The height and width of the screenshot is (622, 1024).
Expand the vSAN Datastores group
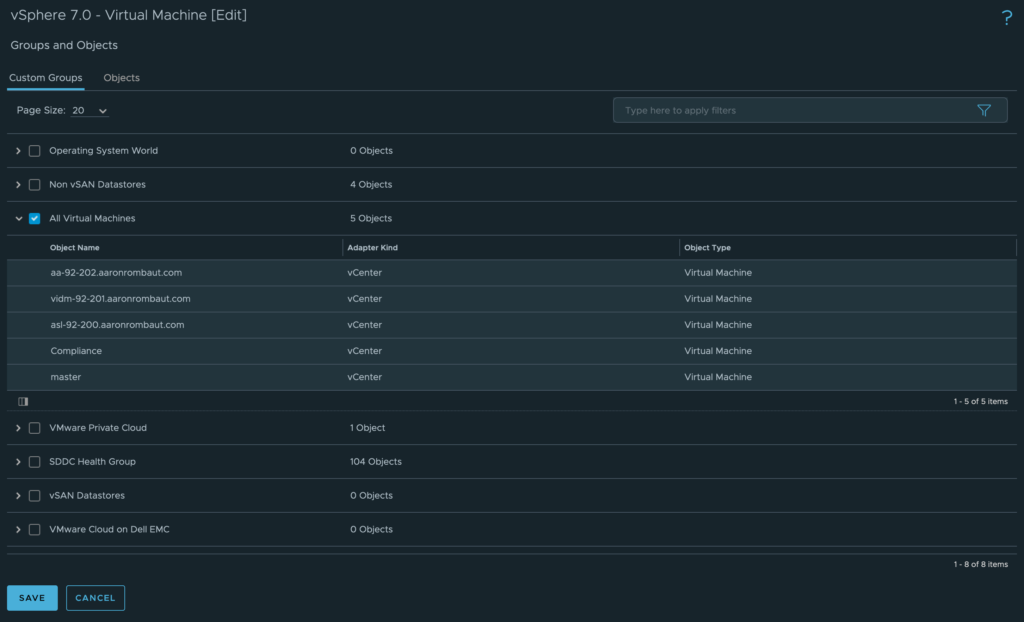click(18, 496)
